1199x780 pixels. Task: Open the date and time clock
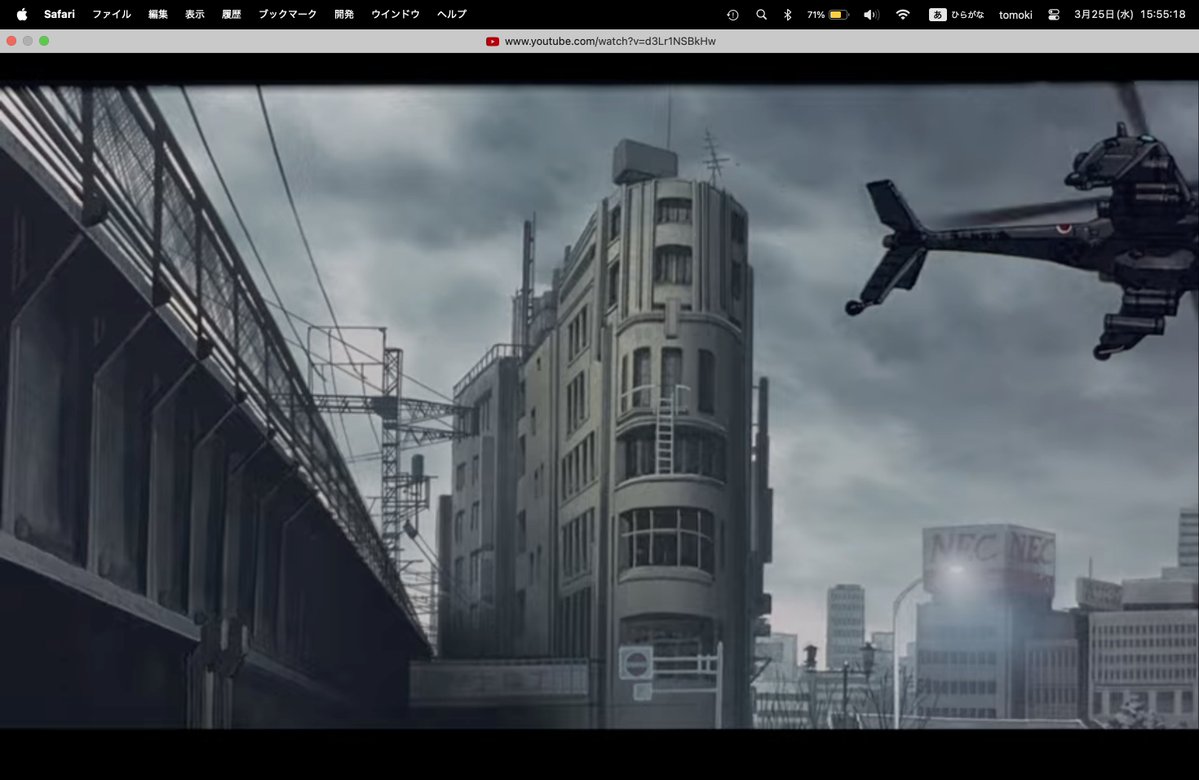click(x=1129, y=15)
